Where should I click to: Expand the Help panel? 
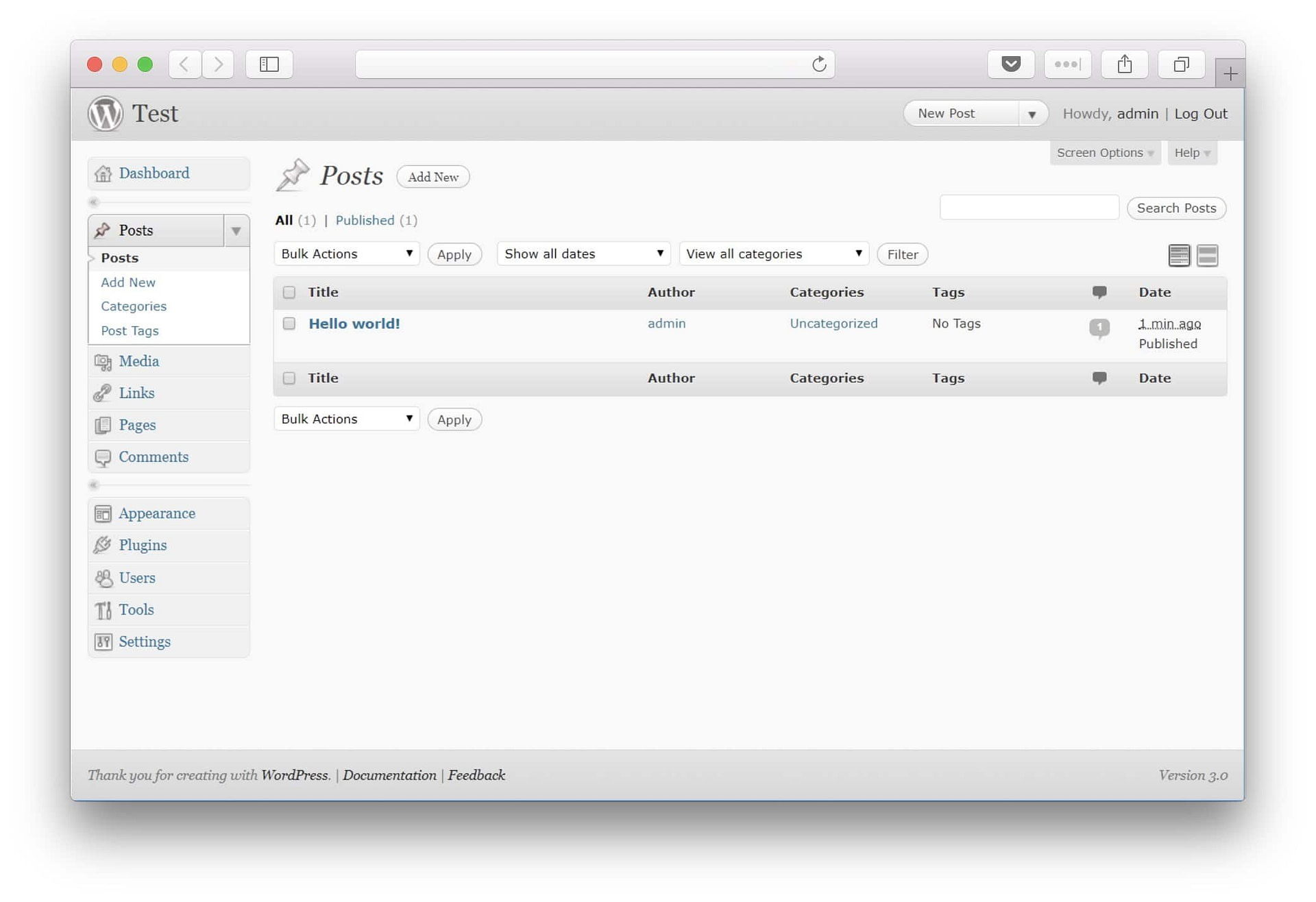click(1192, 153)
